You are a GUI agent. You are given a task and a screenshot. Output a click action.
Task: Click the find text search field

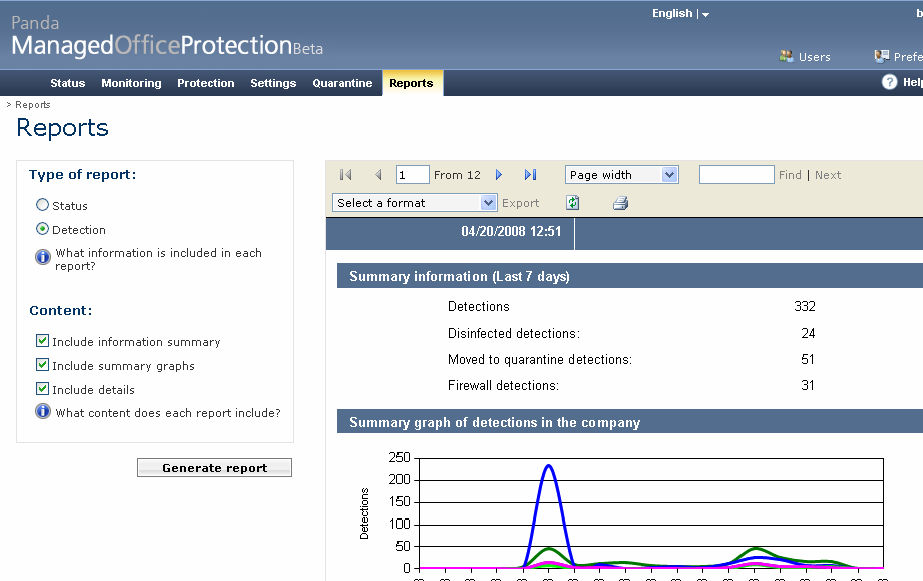point(736,175)
